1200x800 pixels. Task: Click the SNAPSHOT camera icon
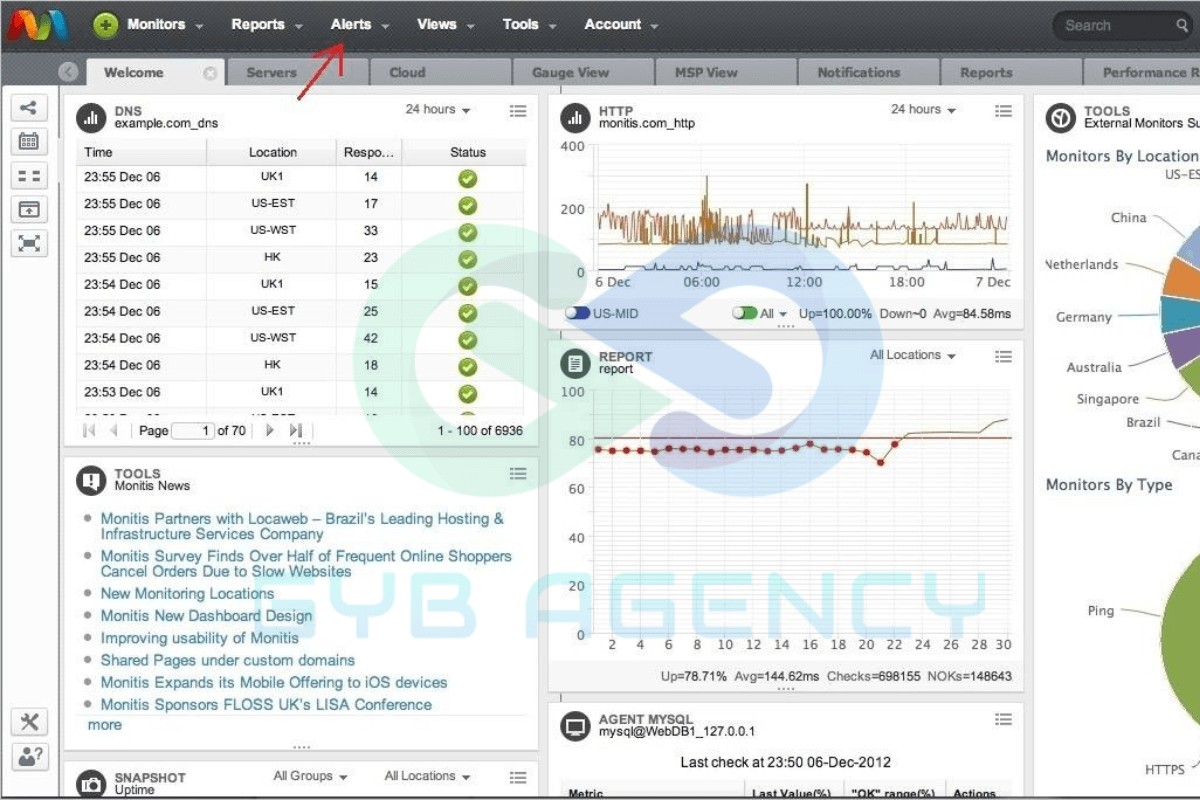[92, 784]
